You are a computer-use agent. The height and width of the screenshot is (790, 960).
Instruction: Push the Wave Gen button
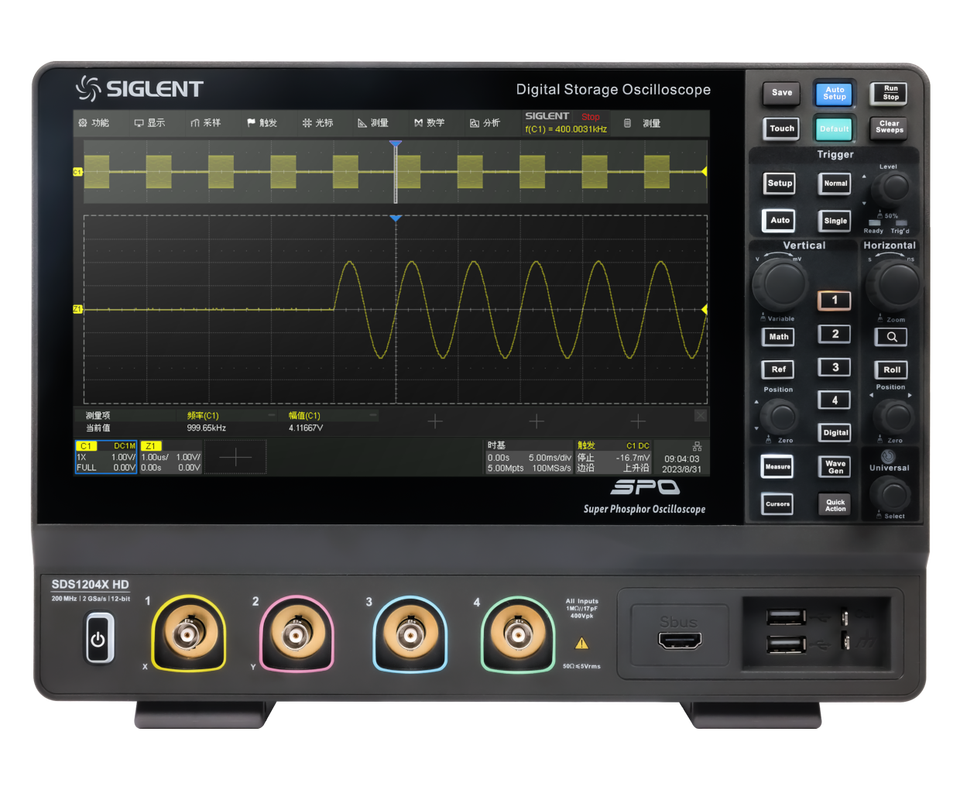pyautogui.click(x=834, y=467)
